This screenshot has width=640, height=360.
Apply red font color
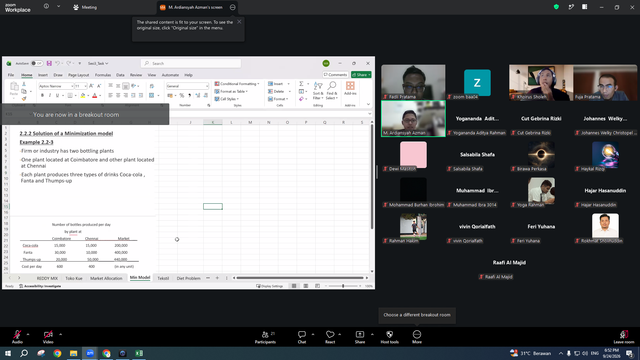point(95,96)
